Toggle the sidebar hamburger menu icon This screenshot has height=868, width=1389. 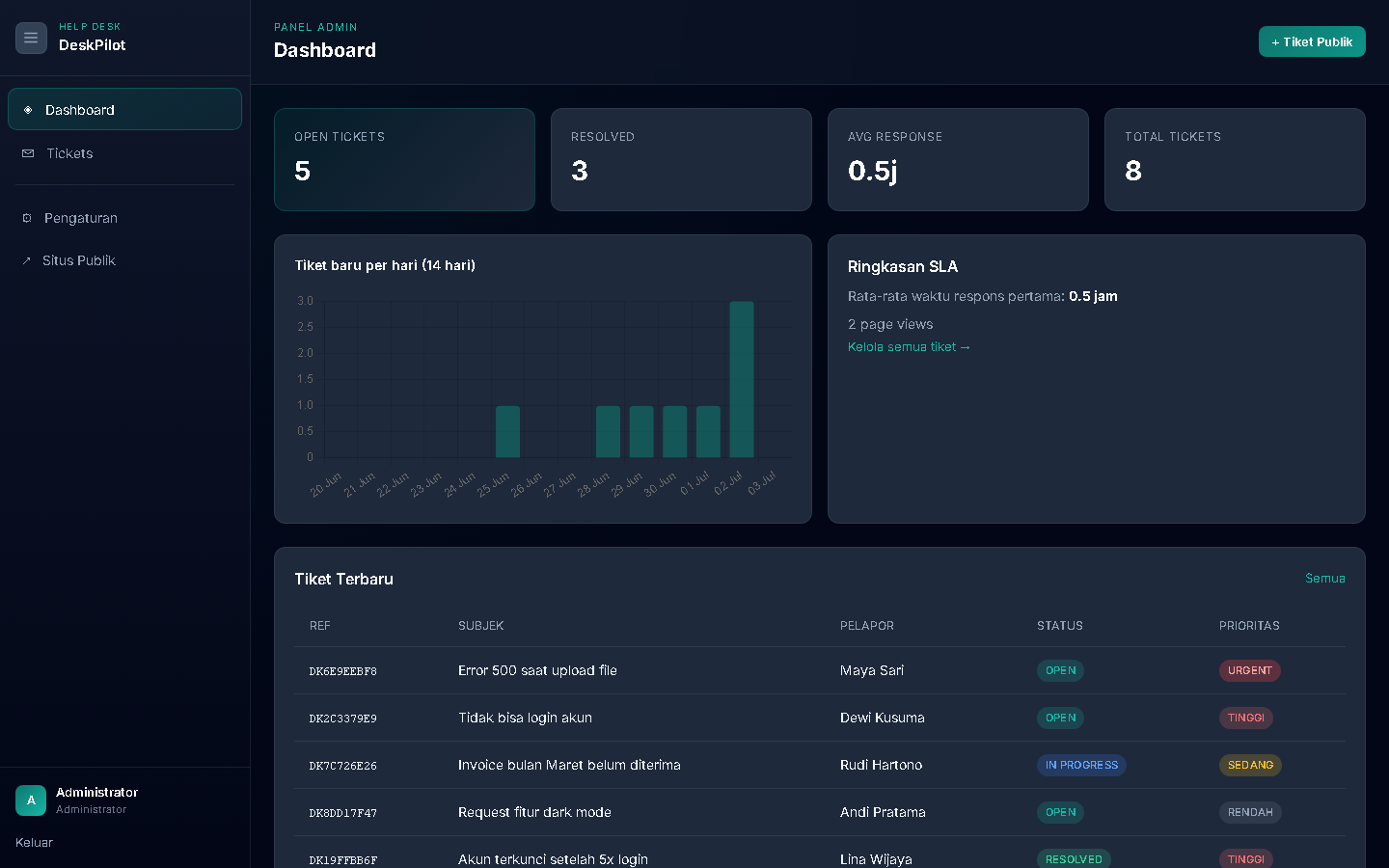pos(31,38)
